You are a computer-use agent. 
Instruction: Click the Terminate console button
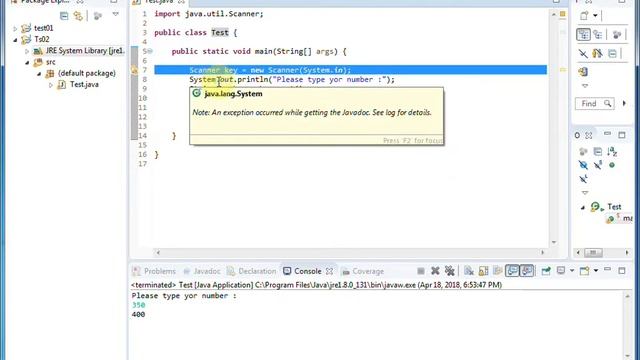pos(421,271)
